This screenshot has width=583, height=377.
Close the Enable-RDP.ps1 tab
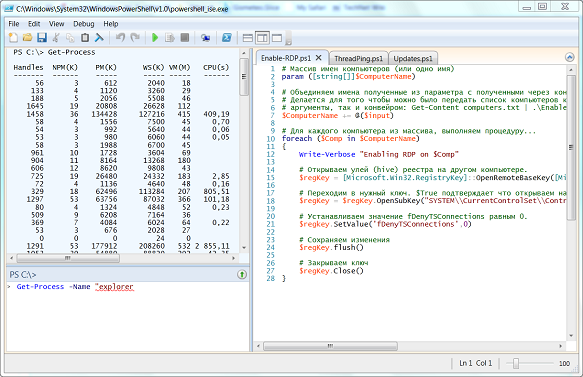pyautogui.click(x=319, y=58)
